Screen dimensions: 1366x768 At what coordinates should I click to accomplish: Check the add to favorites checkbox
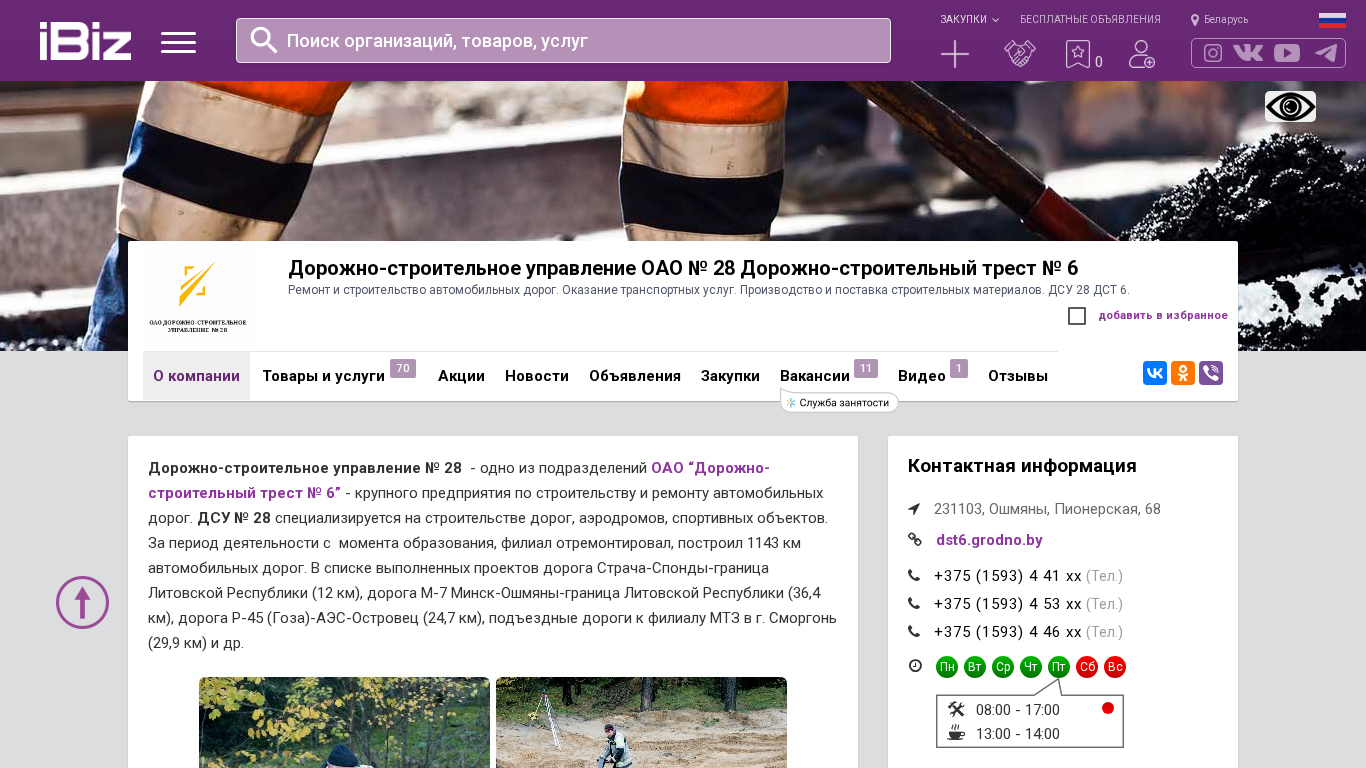(1077, 316)
